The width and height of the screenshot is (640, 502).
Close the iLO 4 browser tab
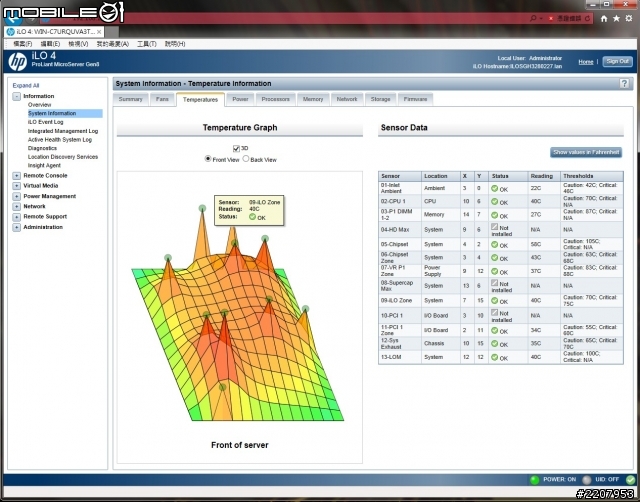click(99, 31)
